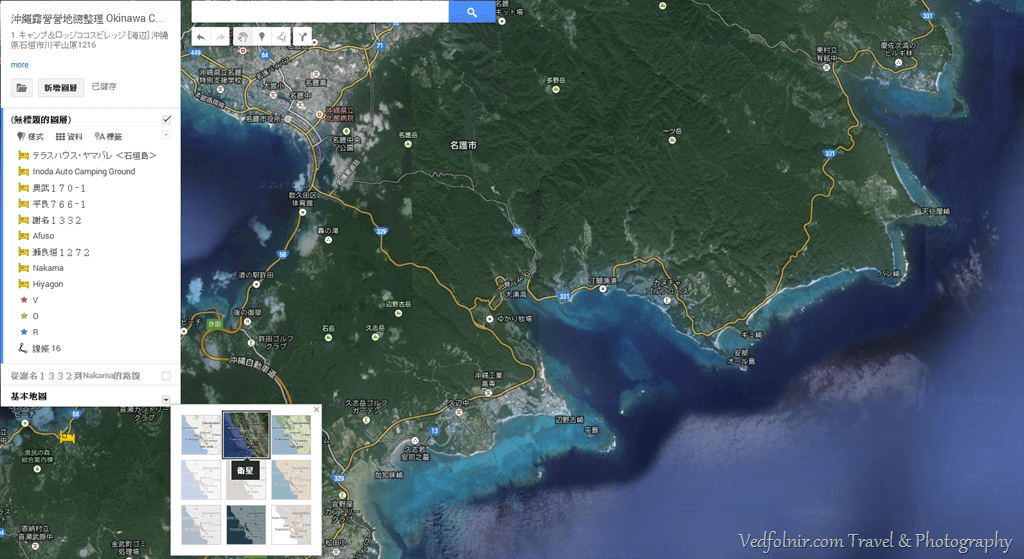This screenshot has height=559, width=1024.
Task: Select the add marker pin tool
Action: tap(262, 37)
